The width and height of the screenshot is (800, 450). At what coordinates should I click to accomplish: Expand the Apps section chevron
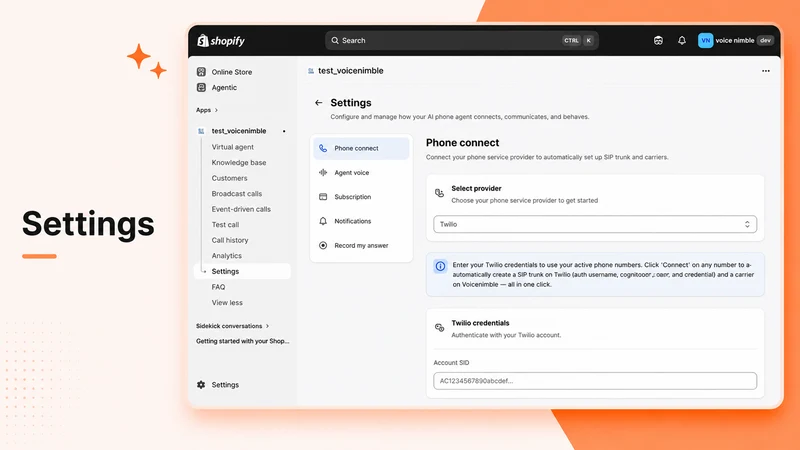[216, 110]
